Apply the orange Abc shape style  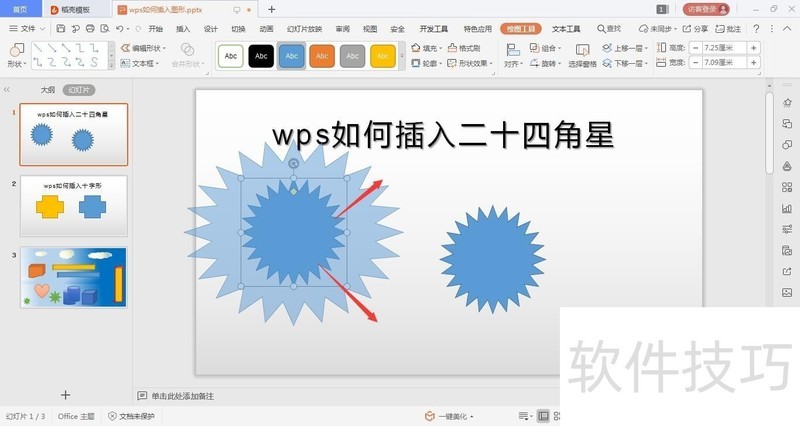click(x=322, y=56)
